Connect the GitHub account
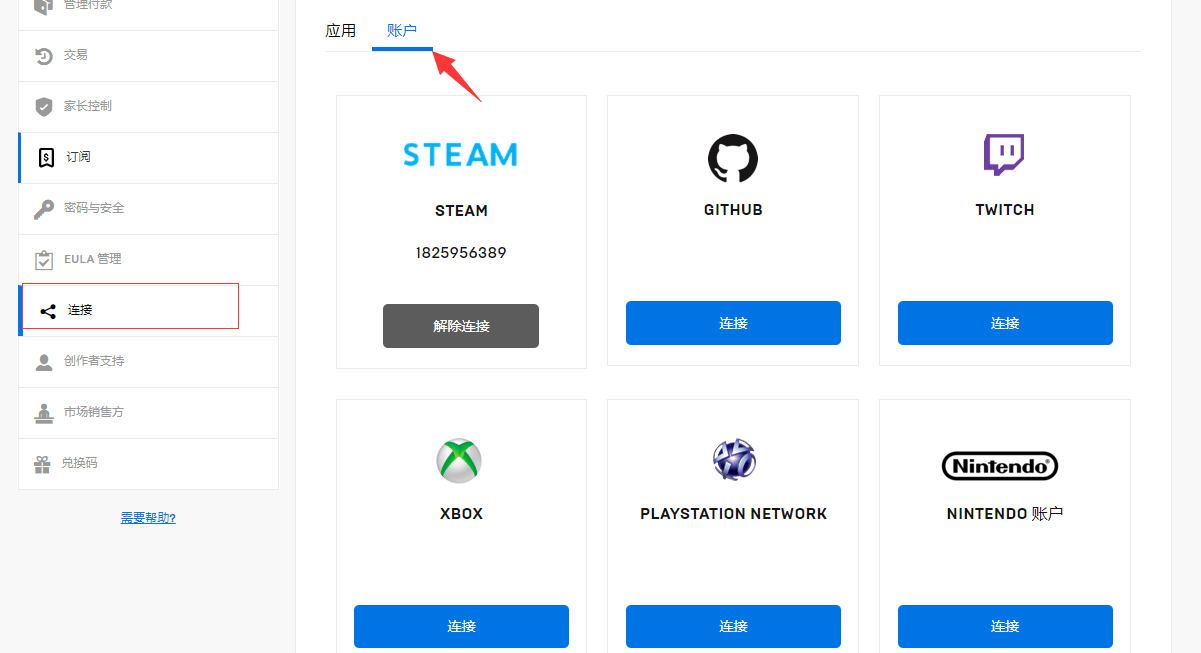1201x653 pixels. [733, 323]
